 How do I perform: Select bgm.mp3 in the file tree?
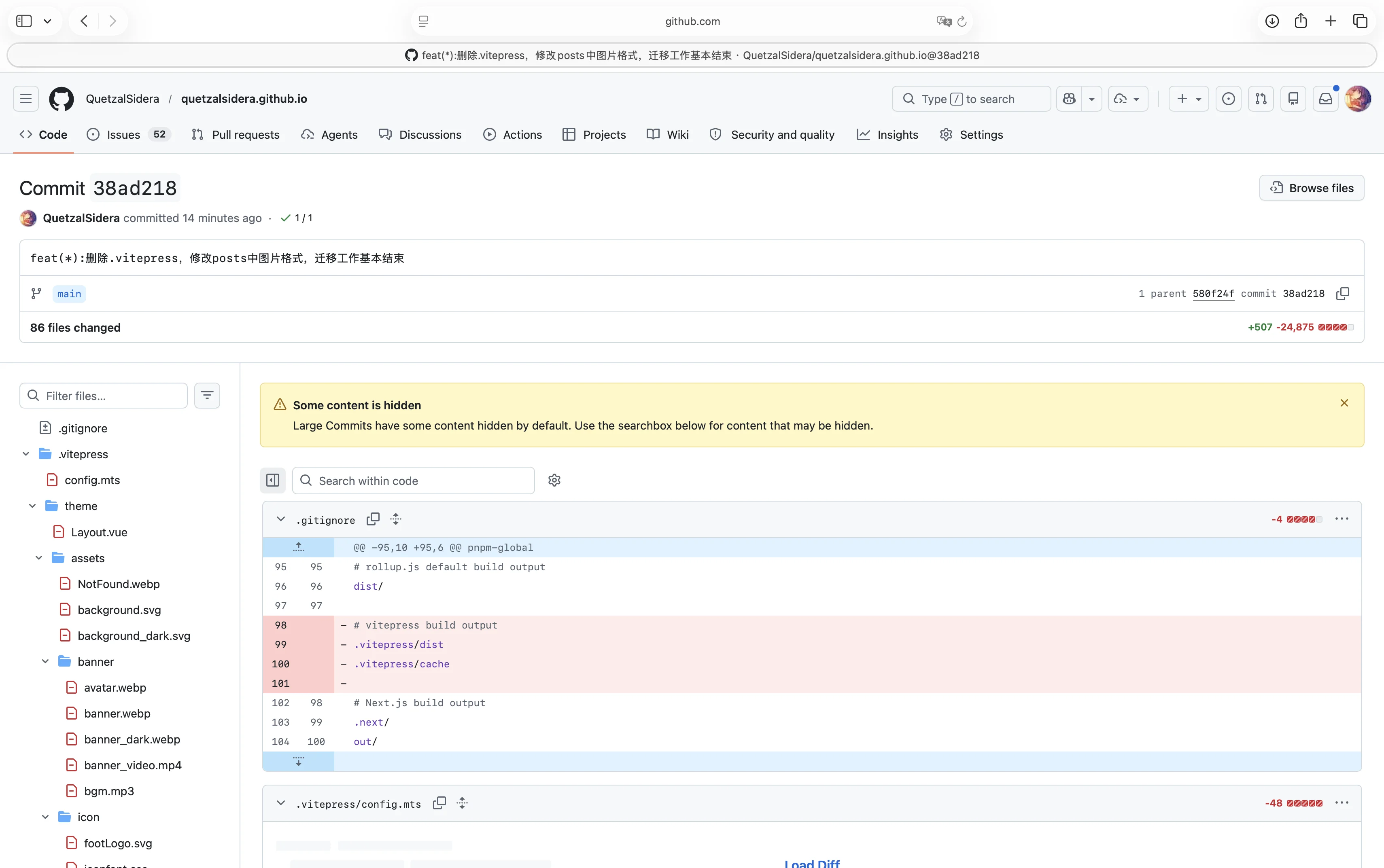coord(109,791)
